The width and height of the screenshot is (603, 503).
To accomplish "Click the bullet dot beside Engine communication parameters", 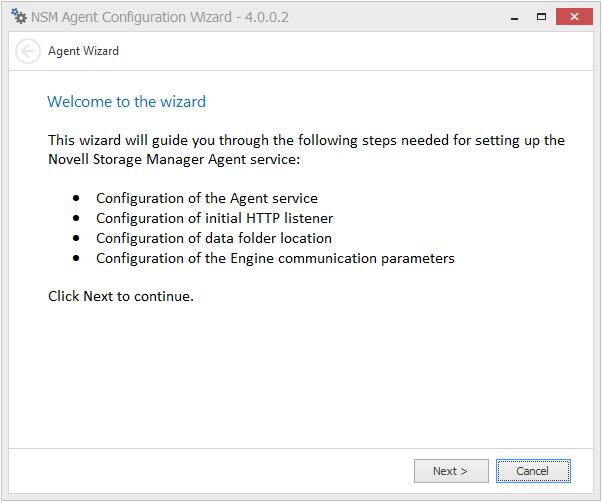I will click(x=76, y=259).
